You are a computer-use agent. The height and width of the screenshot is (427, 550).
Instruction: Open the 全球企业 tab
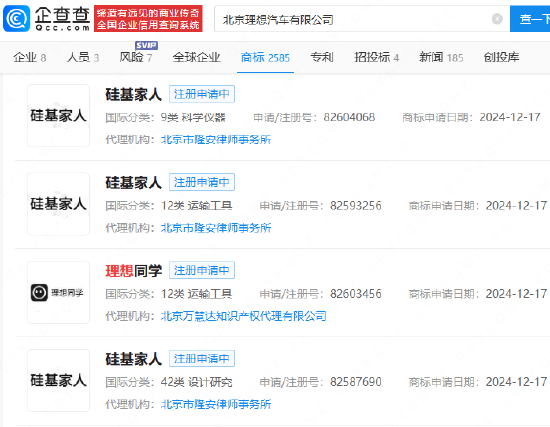[x=196, y=57]
